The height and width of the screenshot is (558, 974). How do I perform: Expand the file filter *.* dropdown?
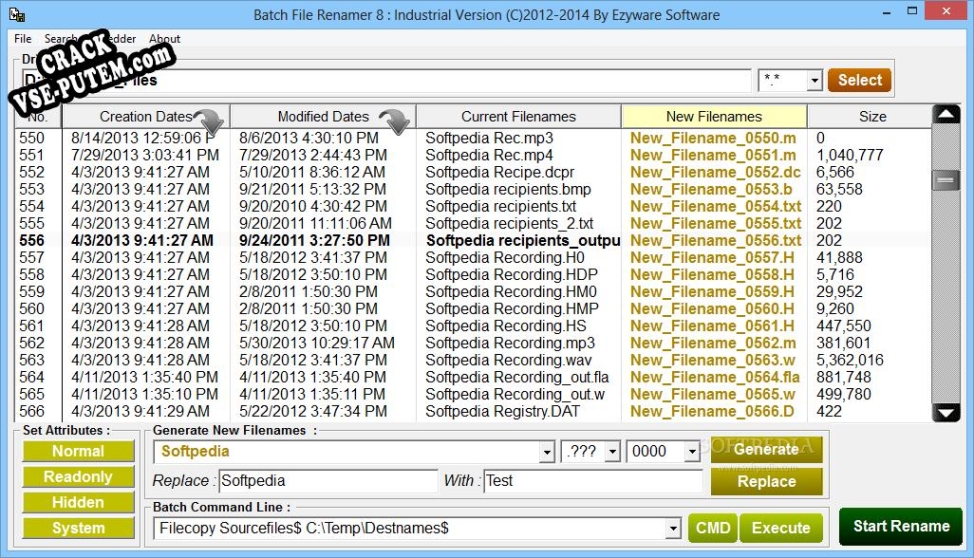tap(814, 80)
